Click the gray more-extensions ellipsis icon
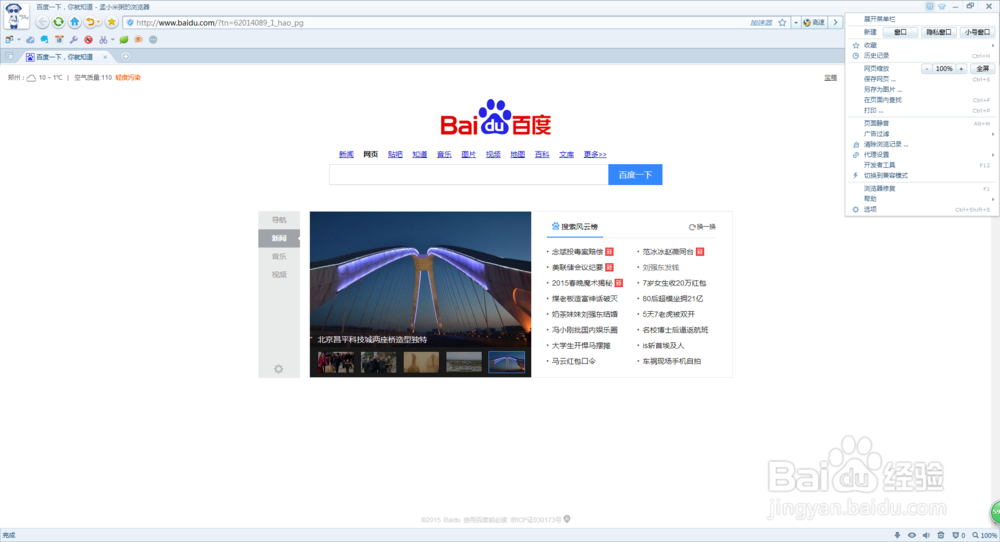This screenshot has width=1000, height=542. (x=153, y=40)
